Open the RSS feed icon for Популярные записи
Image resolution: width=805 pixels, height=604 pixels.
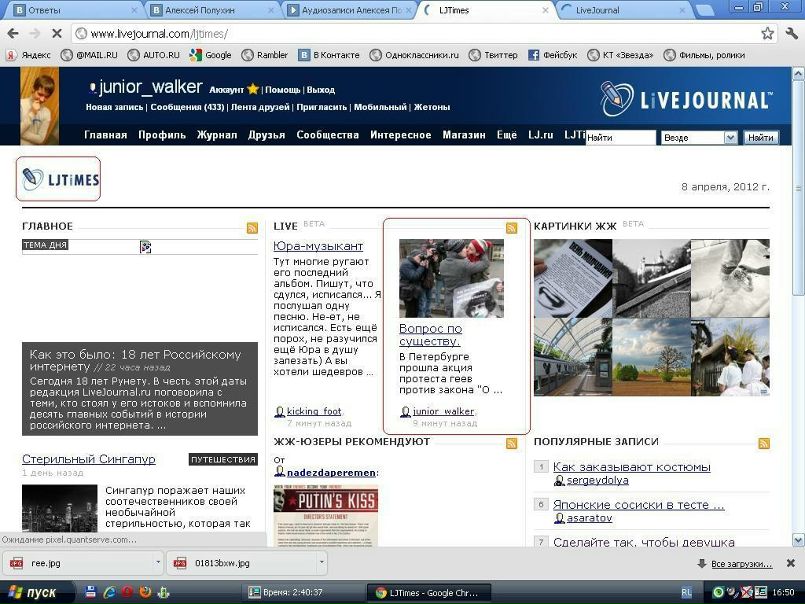pyautogui.click(x=764, y=443)
